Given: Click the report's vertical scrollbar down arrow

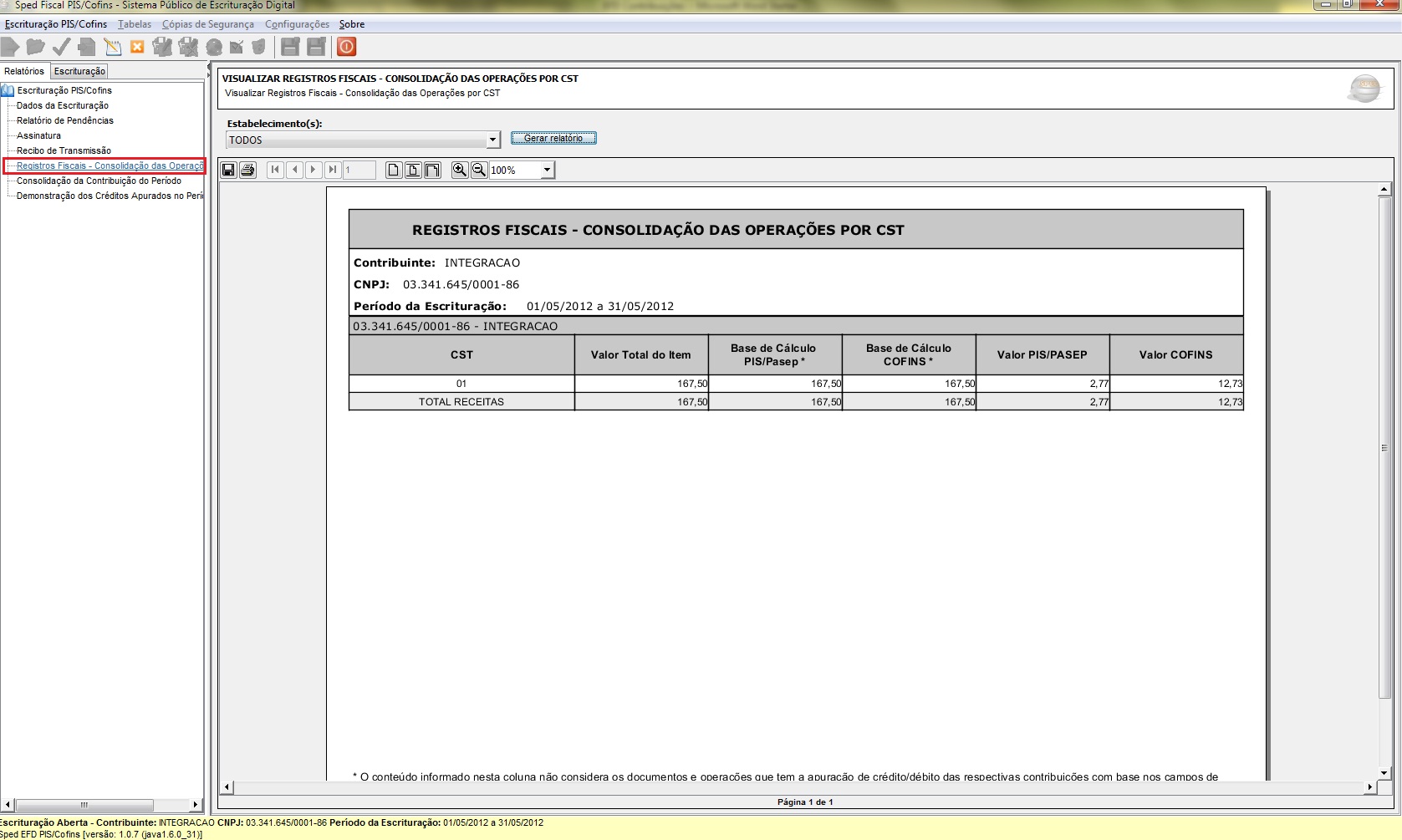Looking at the screenshot, I should tap(1384, 773).
